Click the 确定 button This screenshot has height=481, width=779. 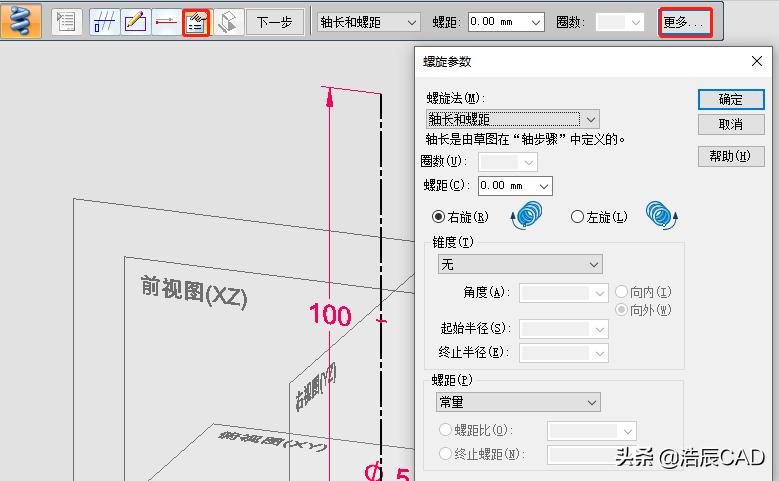tap(731, 99)
